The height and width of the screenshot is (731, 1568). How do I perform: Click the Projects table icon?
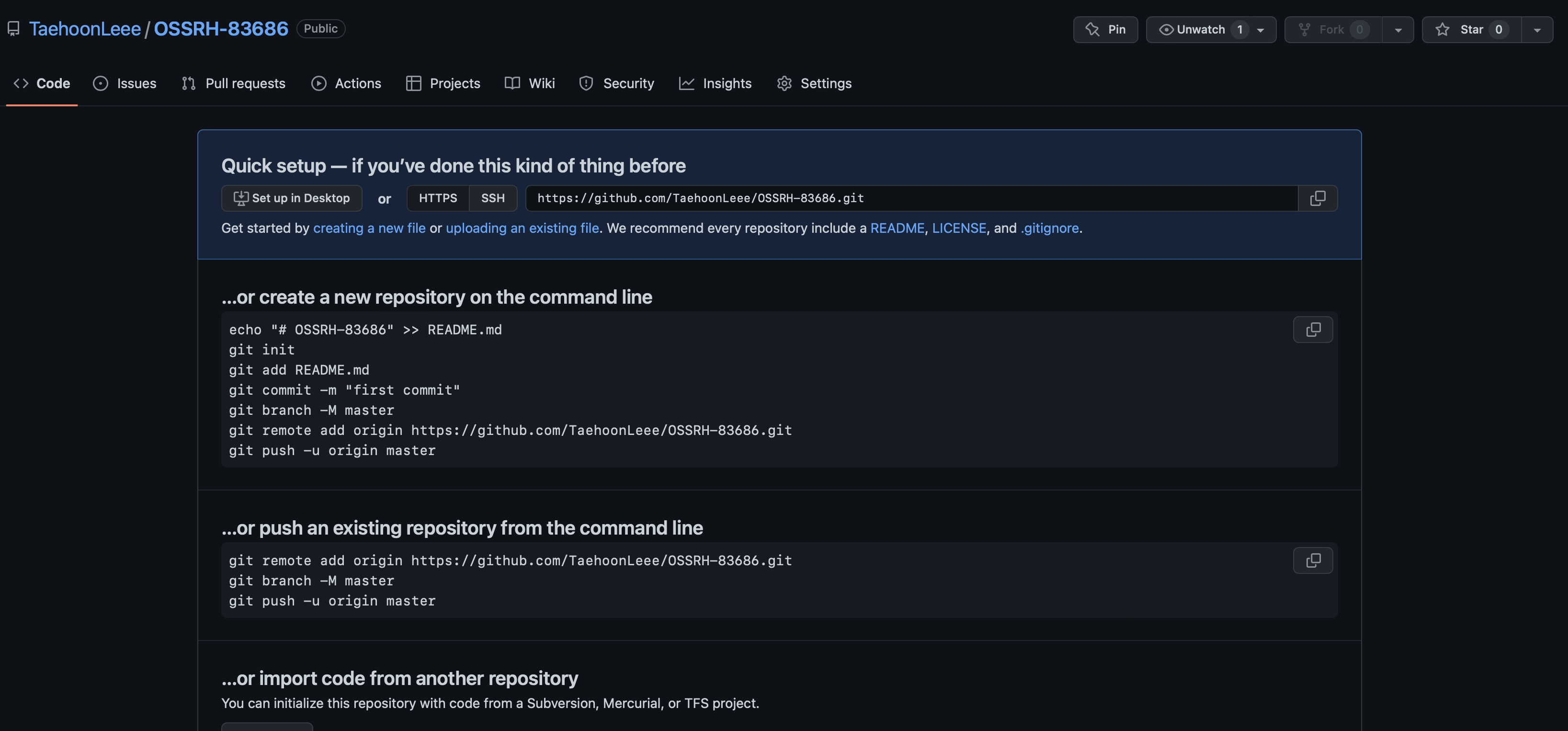click(414, 83)
